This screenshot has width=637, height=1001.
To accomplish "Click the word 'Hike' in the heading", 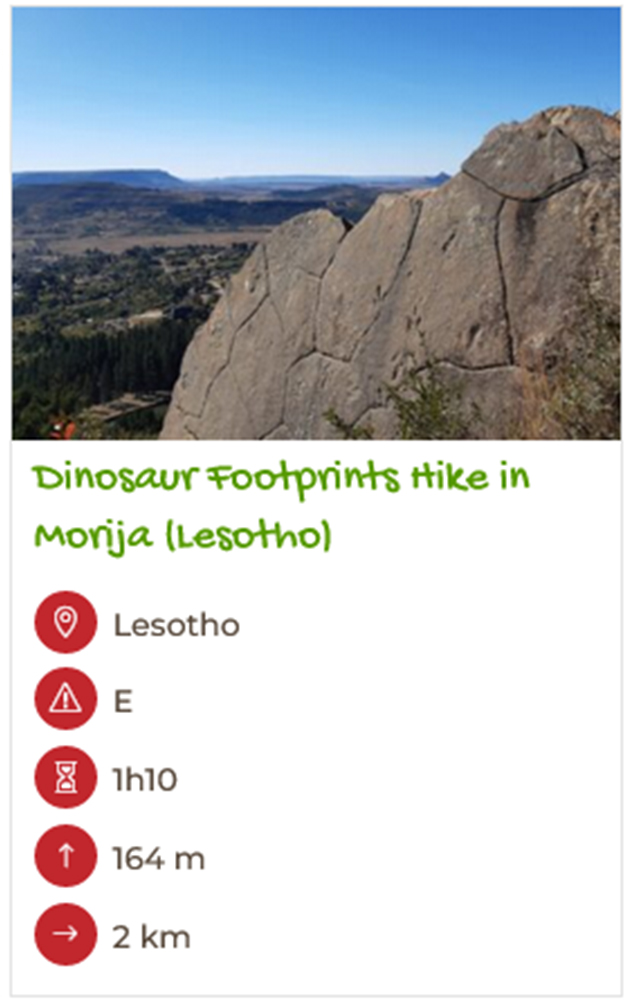I will click(x=451, y=478).
